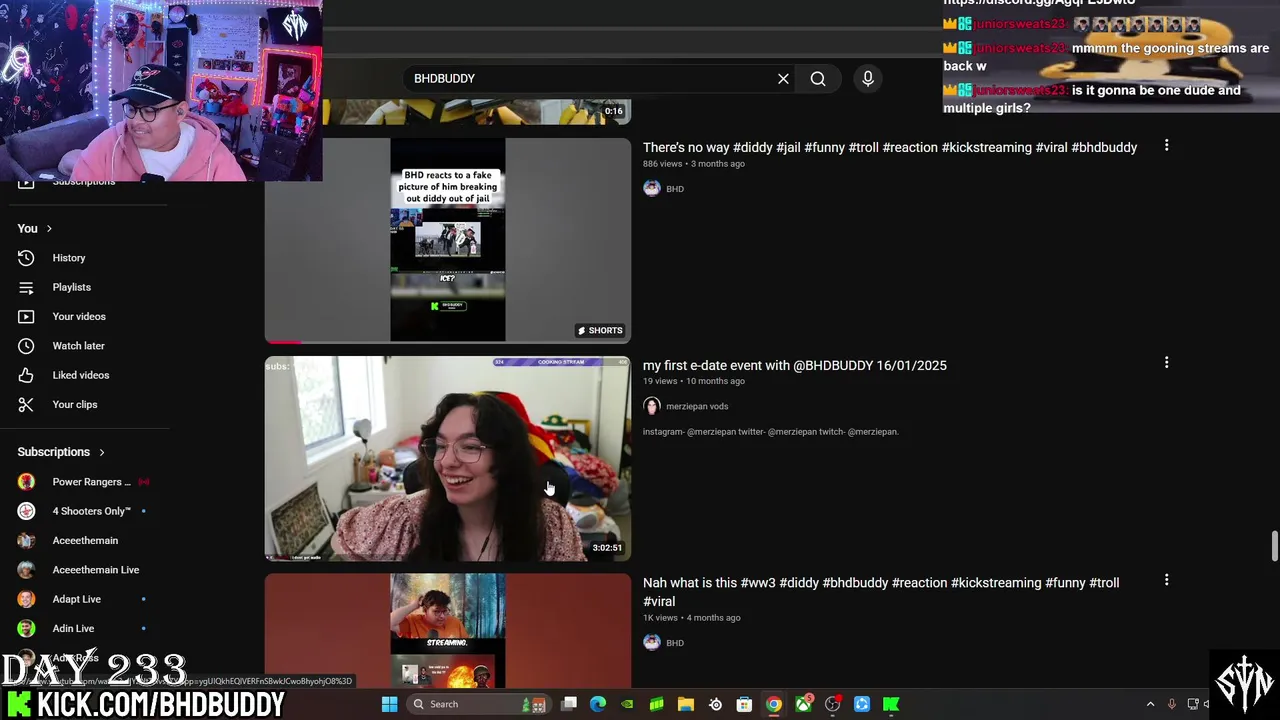Open options menu for the e-date event video
Viewport: 1280px width, 720px height.
click(1166, 363)
